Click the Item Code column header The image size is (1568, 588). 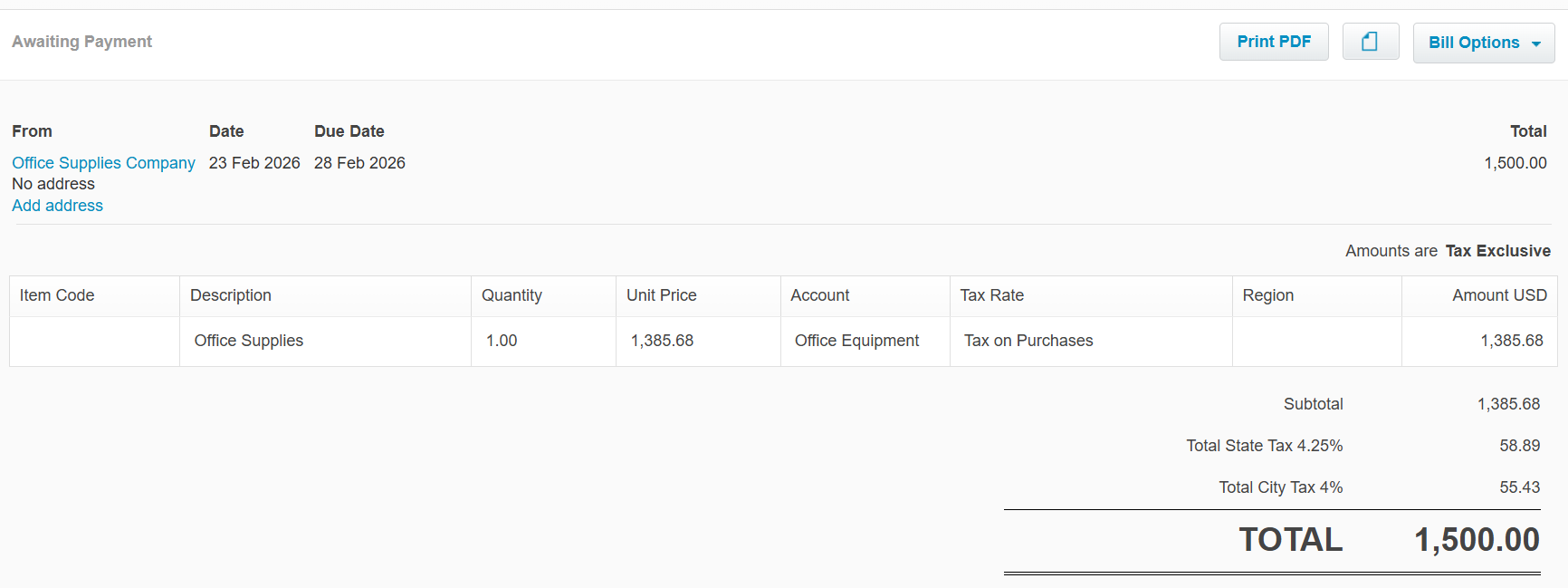click(57, 295)
